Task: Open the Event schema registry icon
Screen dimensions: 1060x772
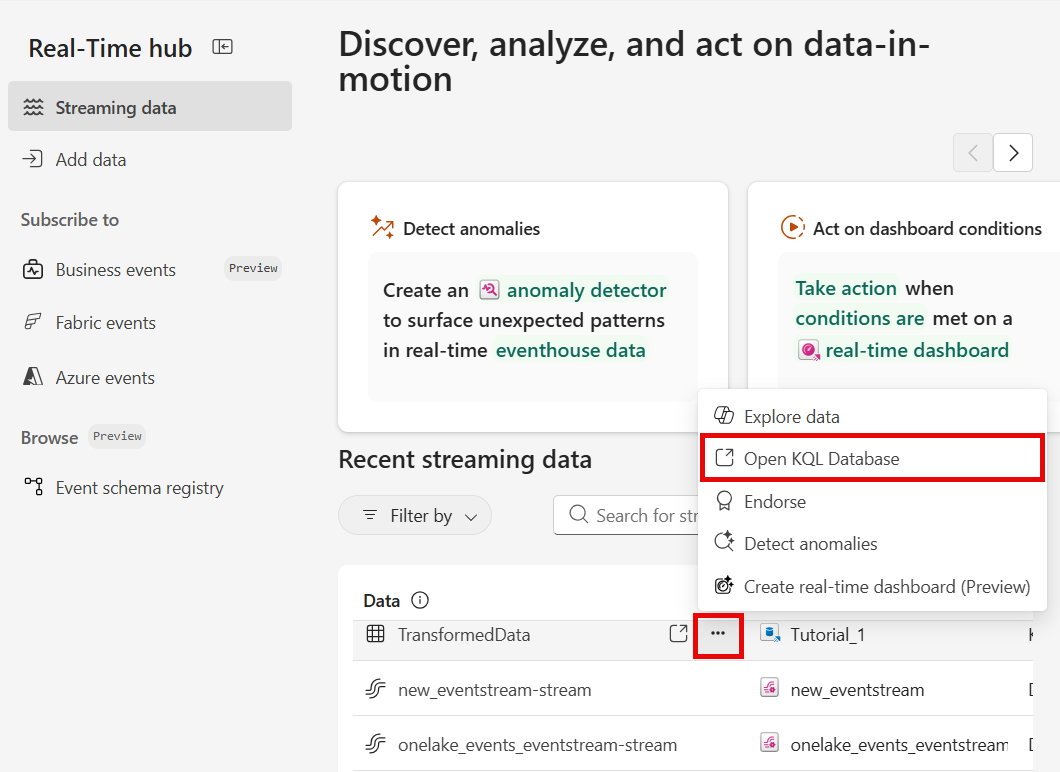Action: click(31, 487)
